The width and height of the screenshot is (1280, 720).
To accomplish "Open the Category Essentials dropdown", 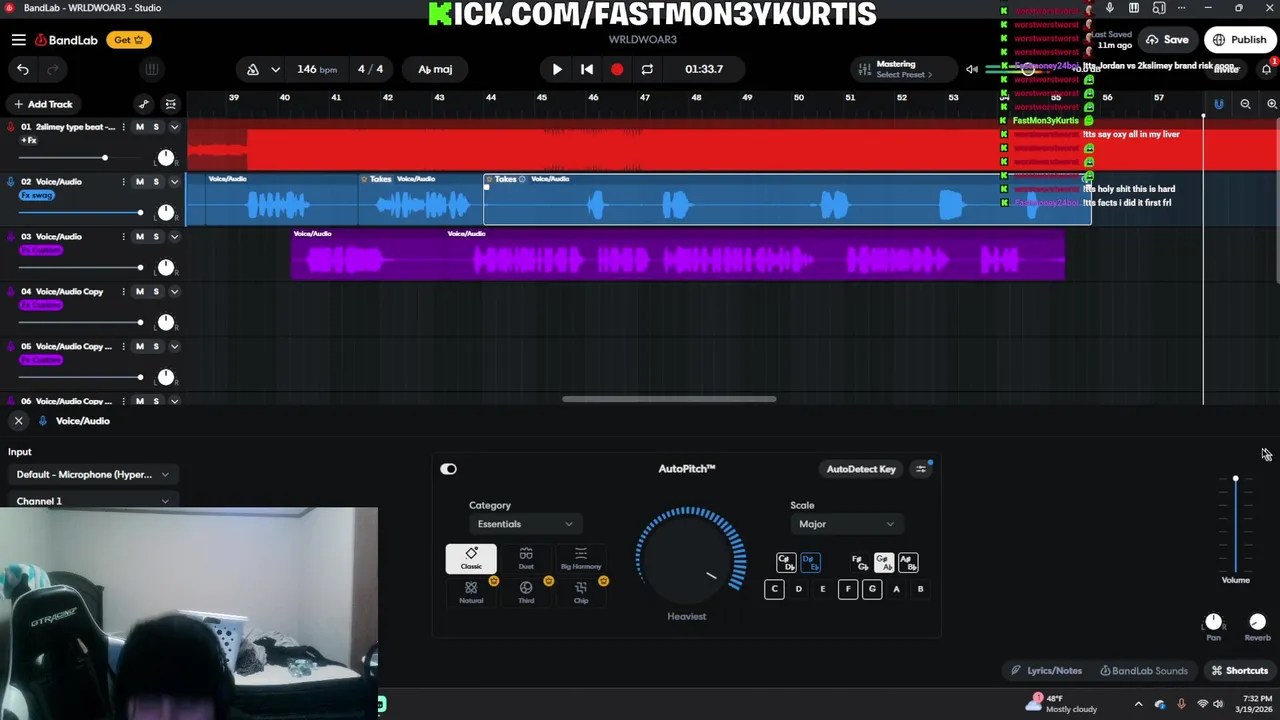I will coord(524,524).
